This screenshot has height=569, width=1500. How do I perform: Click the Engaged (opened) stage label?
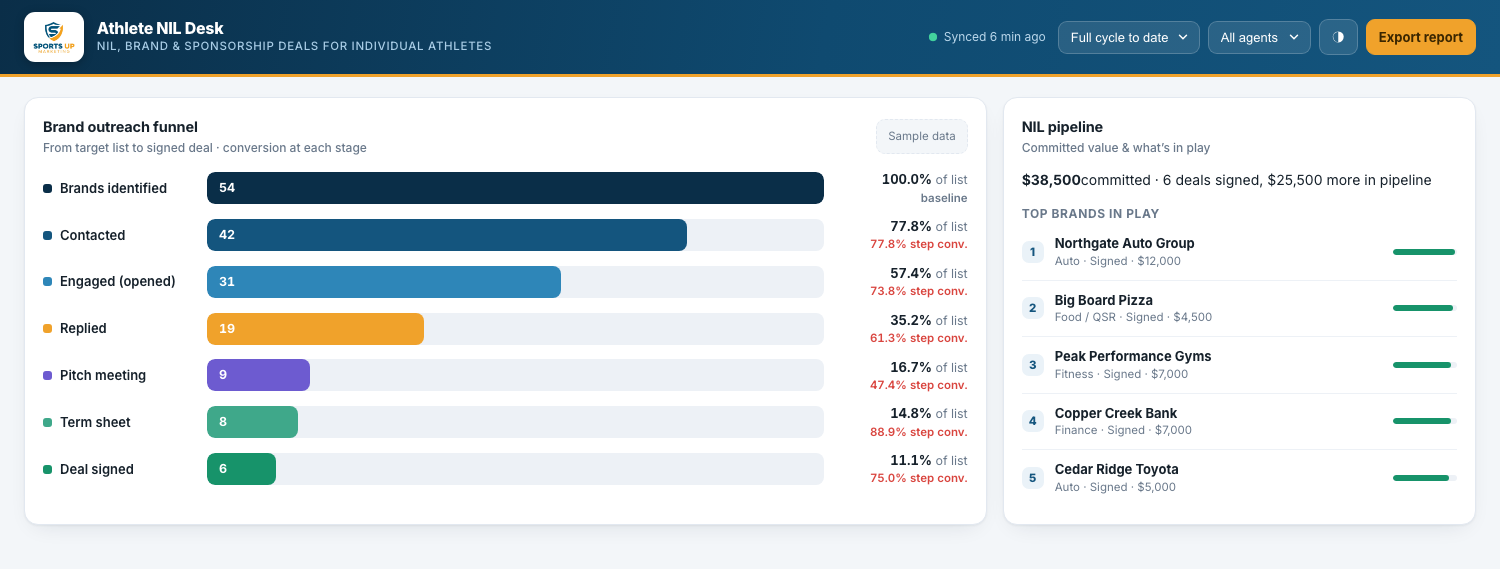click(117, 282)
